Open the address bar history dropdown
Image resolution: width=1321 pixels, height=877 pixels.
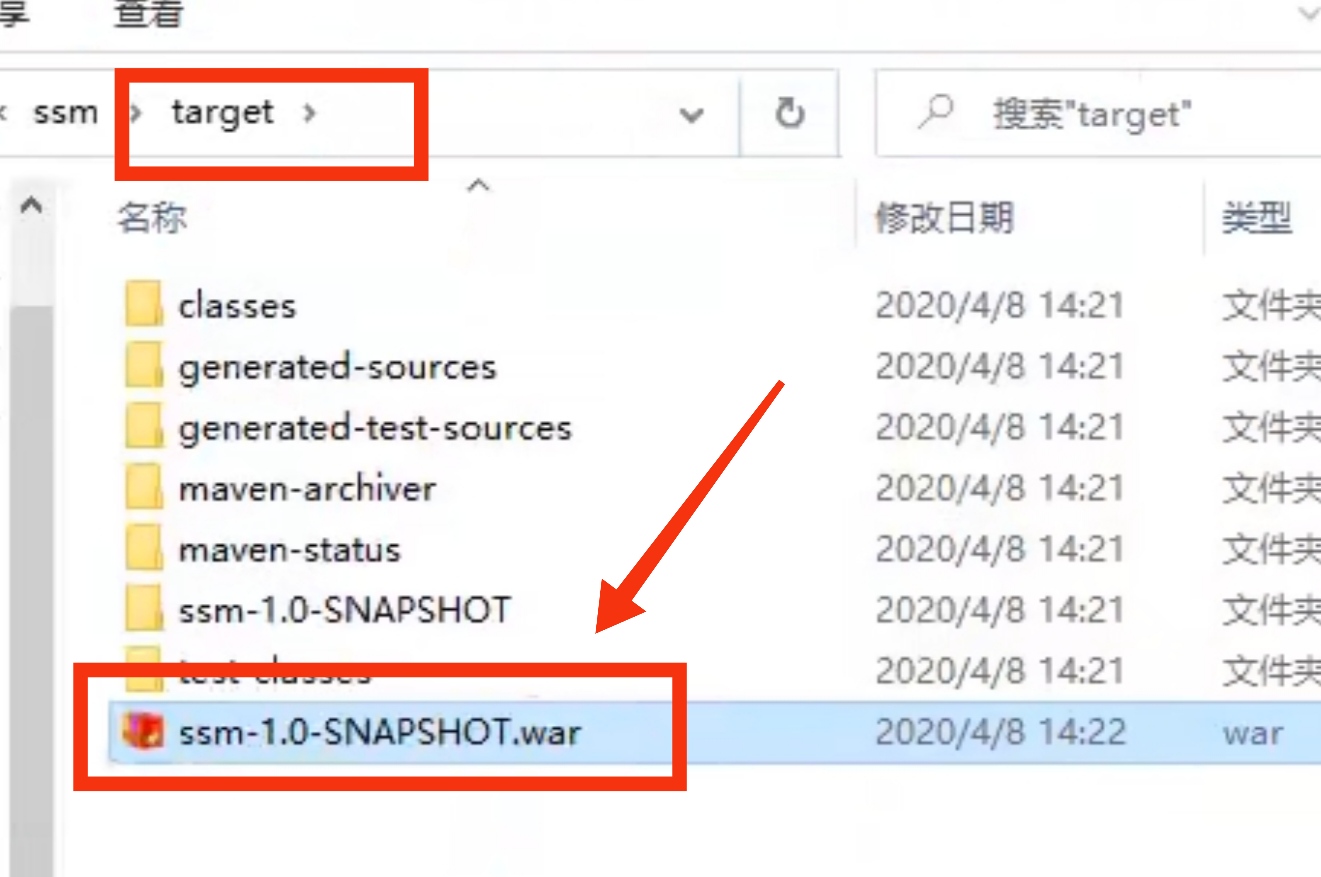[691, 115]
